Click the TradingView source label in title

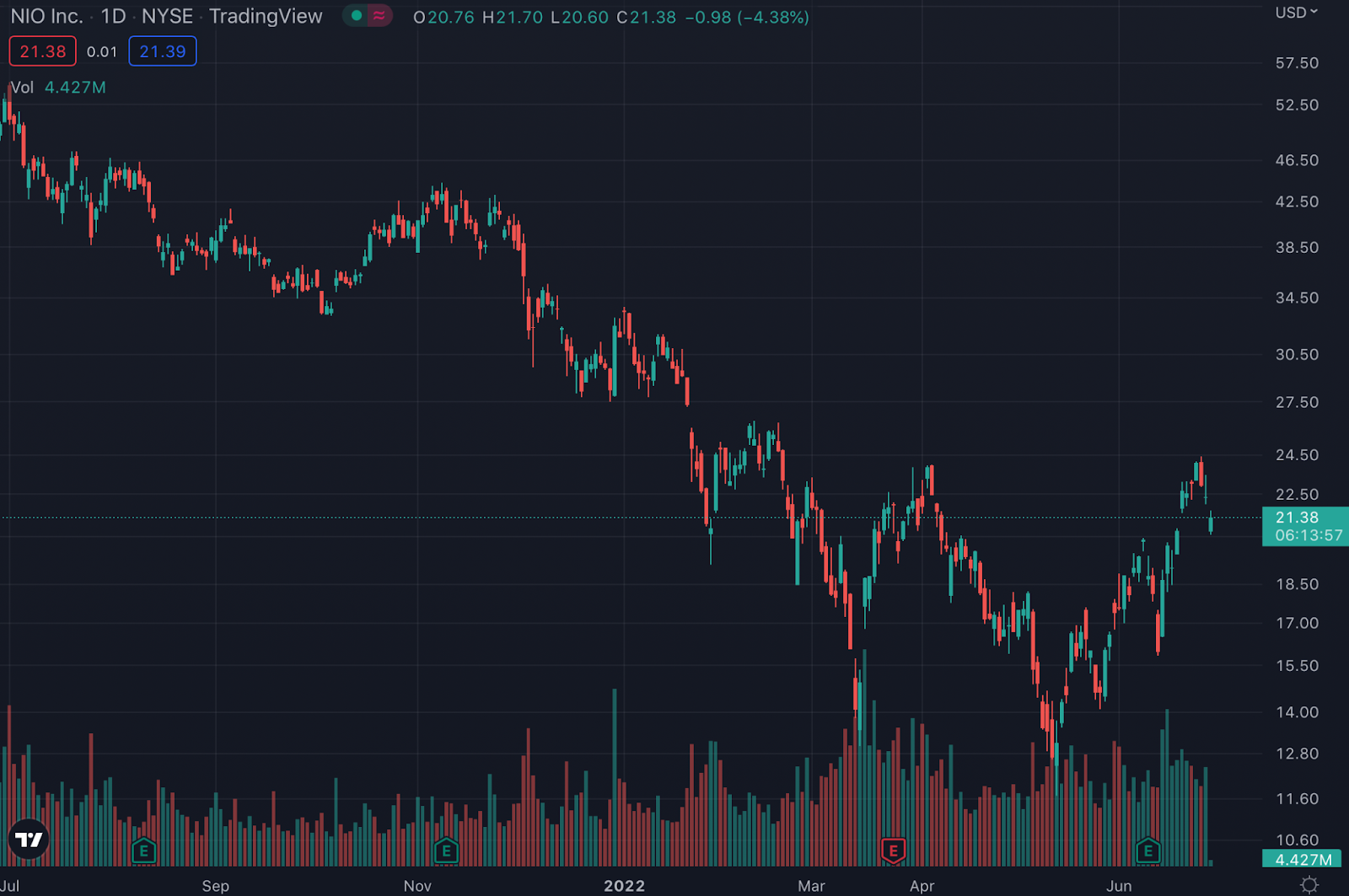click(266, 16)
